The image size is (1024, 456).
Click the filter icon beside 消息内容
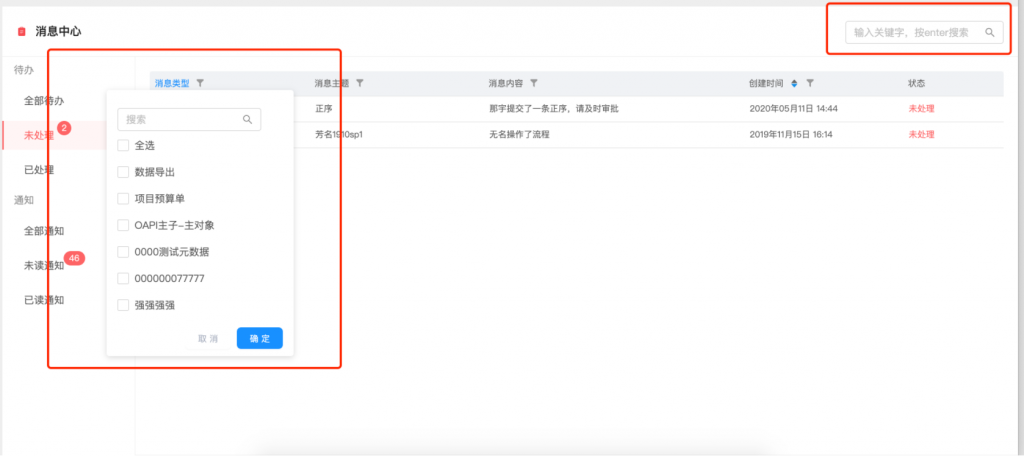[x=534, y=83]
